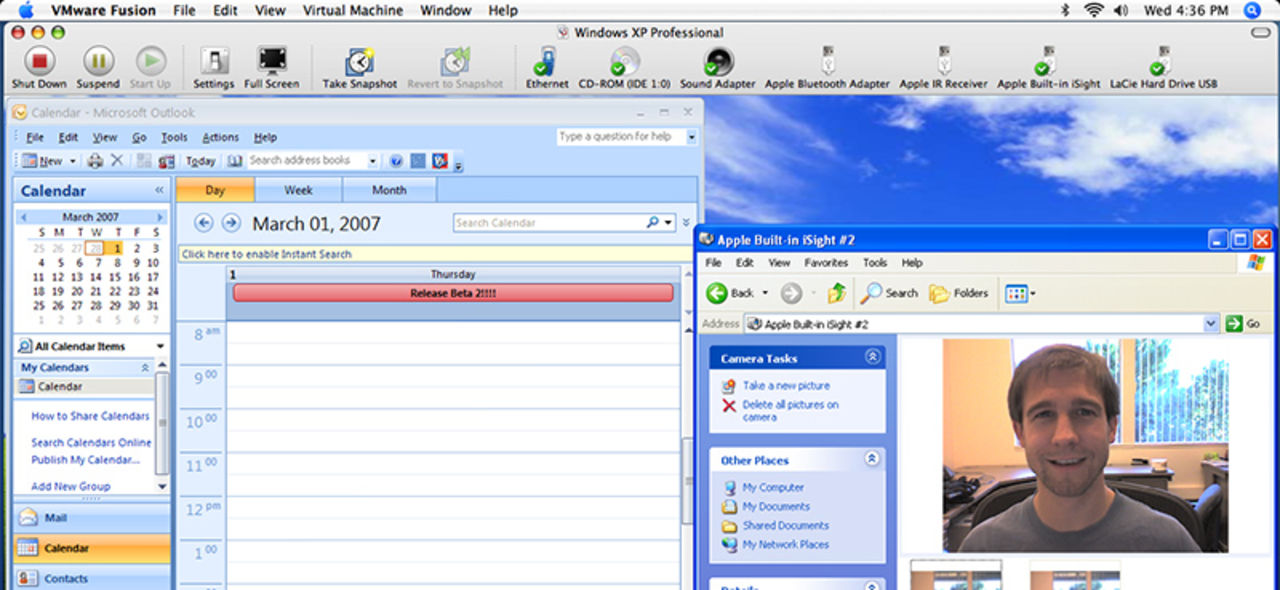Take a Snapshot of the virtual machine

coord(358,62)
